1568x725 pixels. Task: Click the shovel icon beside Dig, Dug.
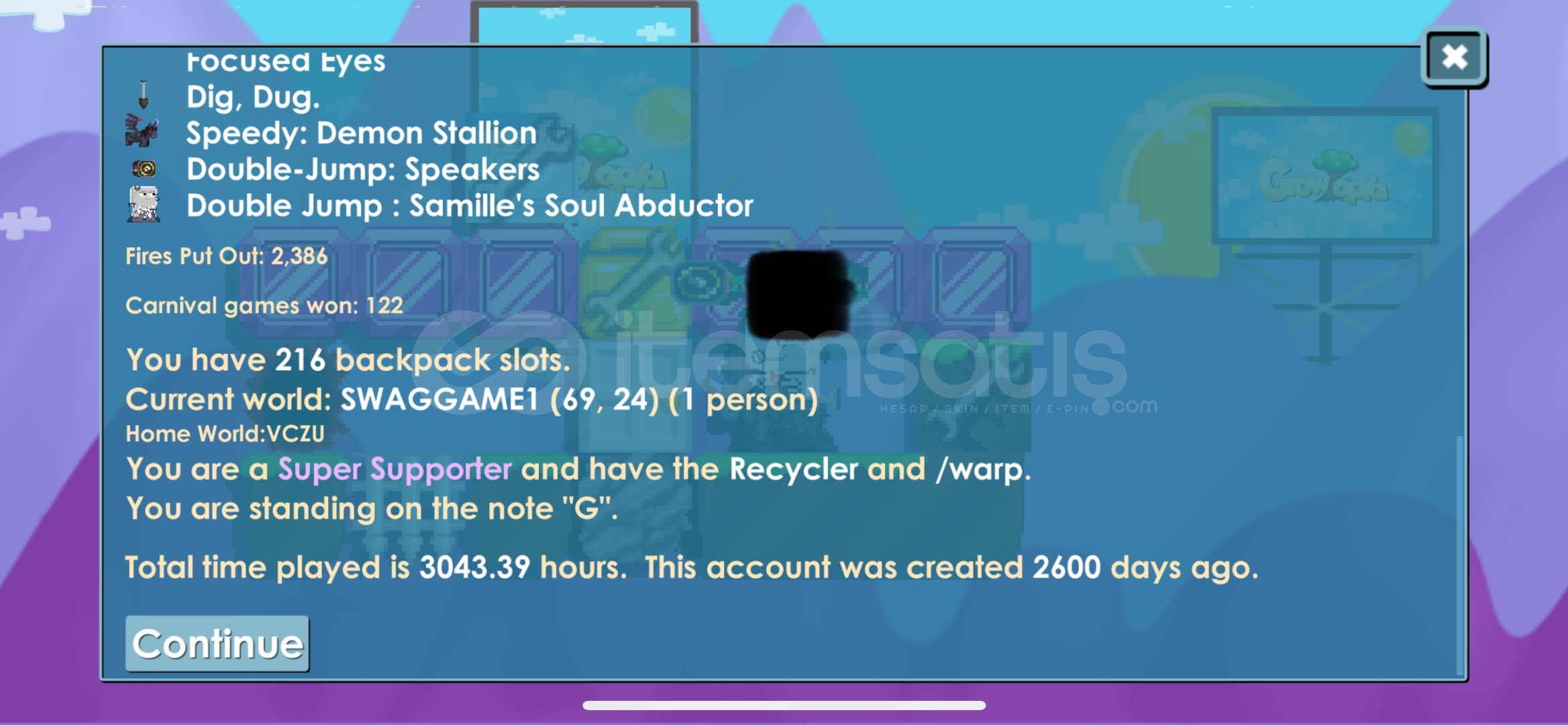[143, 95]
